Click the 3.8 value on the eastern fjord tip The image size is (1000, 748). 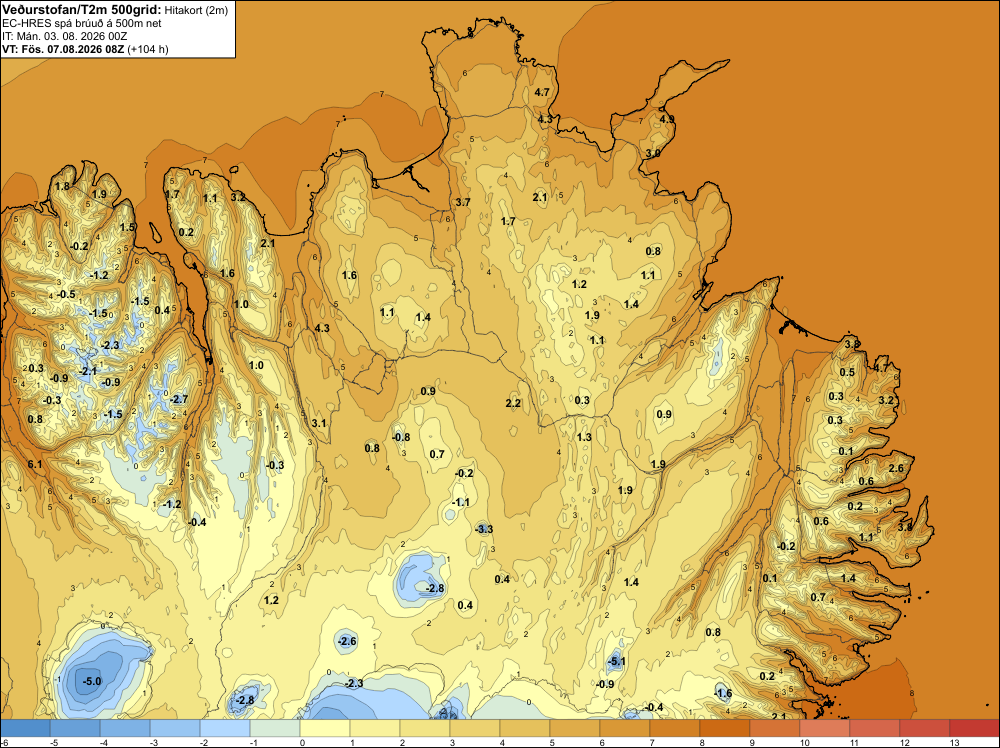click(x=905, y=527)
